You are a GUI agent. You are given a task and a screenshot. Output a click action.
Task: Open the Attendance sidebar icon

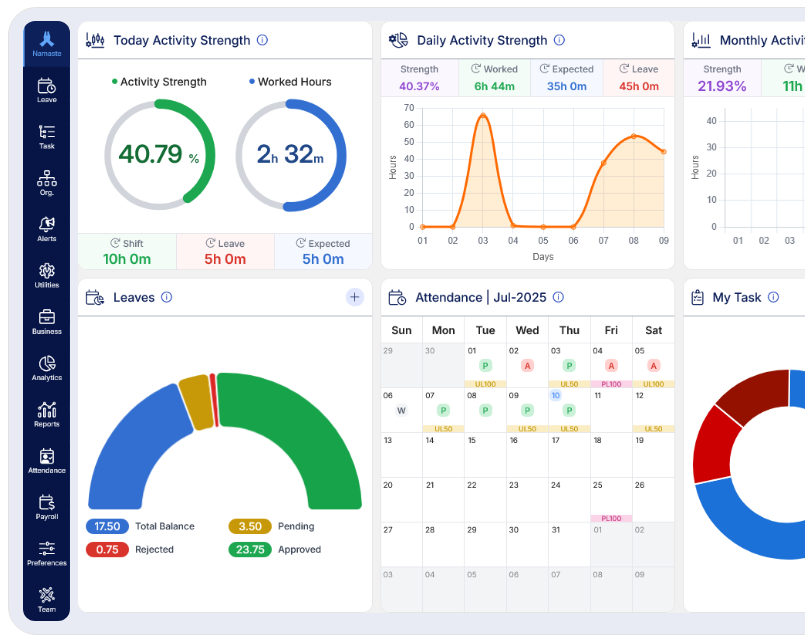coord(46,458)
